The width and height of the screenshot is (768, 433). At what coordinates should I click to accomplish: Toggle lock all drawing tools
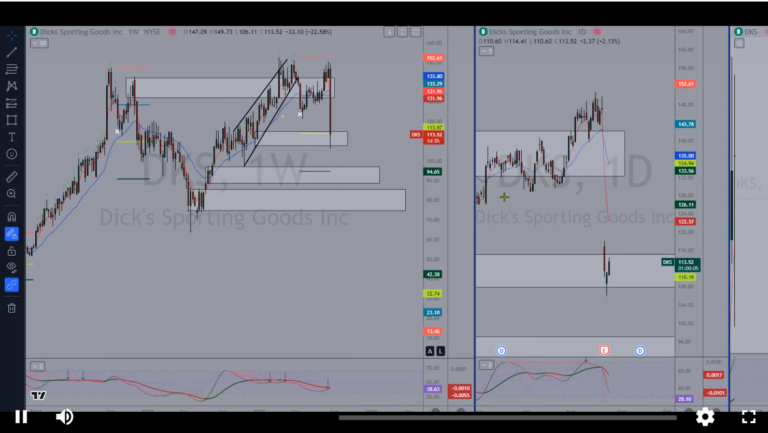click(12, 250)
